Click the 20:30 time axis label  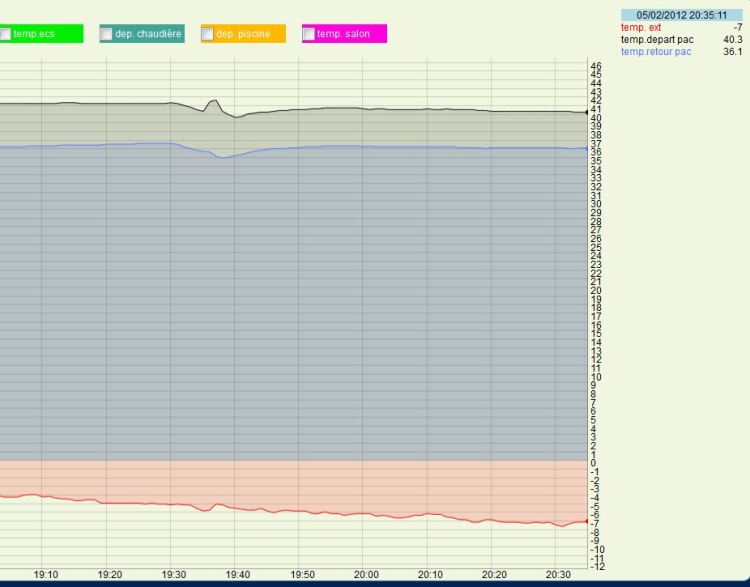click(x=559, y=575)
